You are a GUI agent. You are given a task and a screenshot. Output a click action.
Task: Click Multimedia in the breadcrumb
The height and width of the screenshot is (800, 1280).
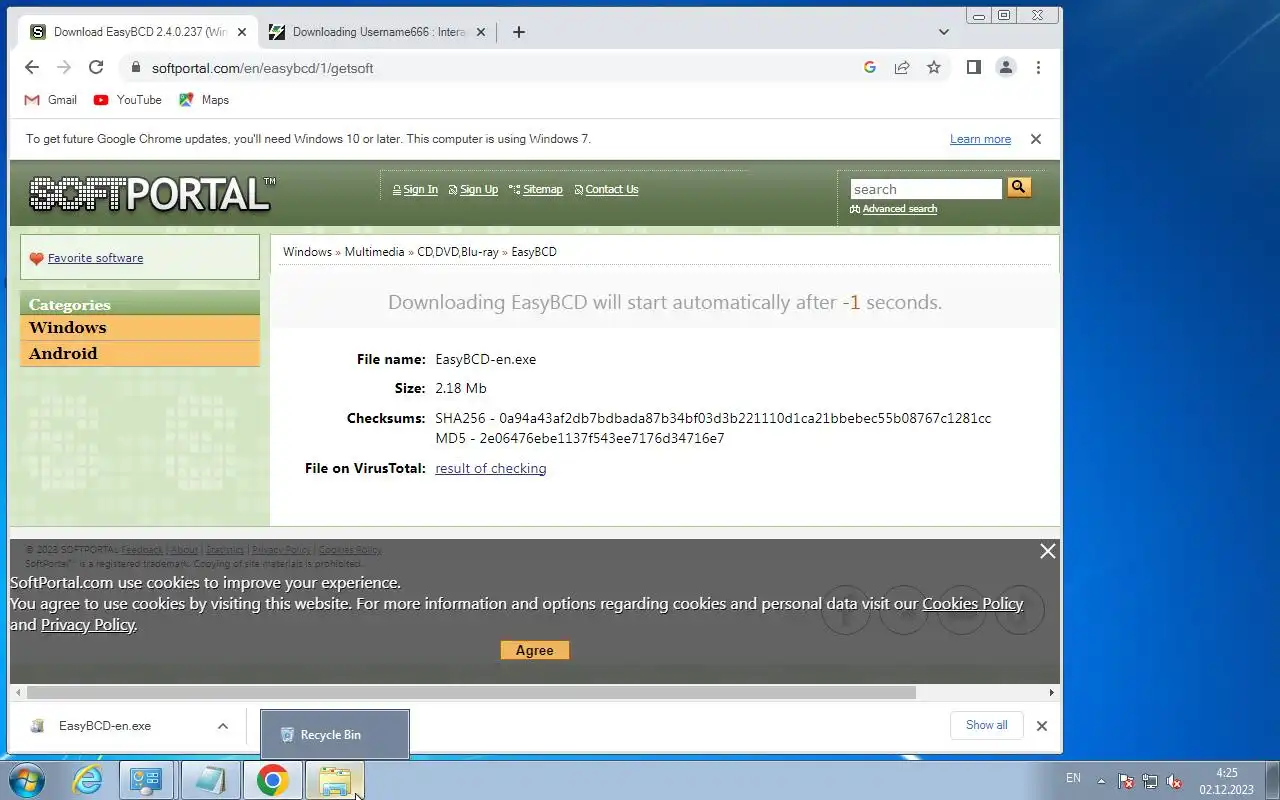[374, 252]
